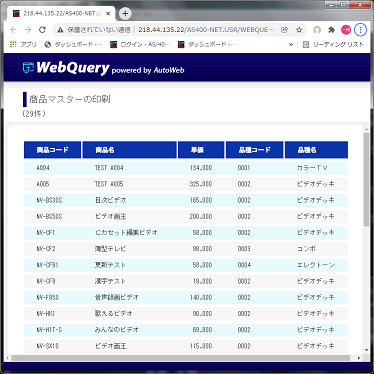This screenshot has height=374, width=374.
Task: Click category code 0004
Action: (244, 265)
